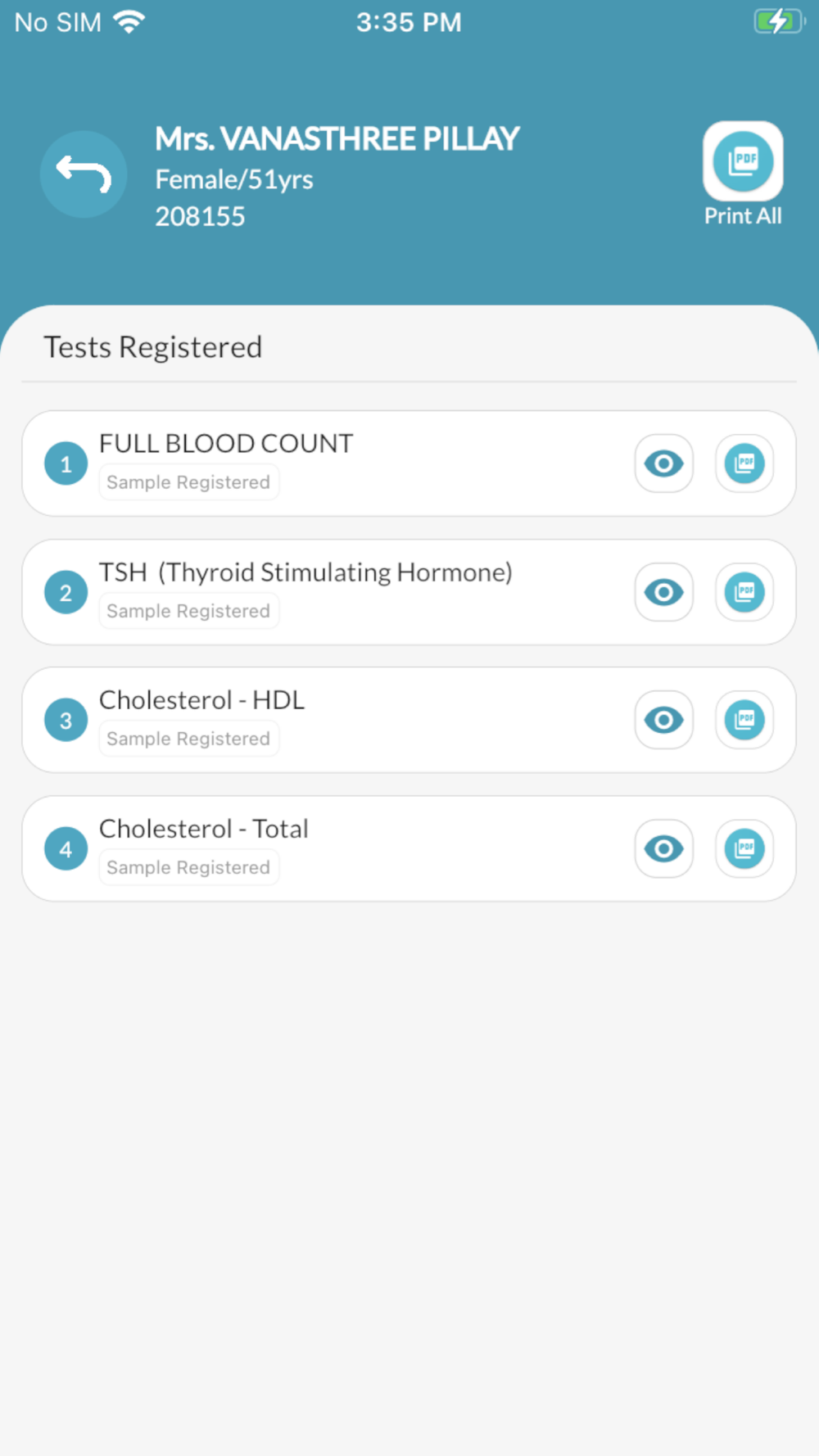View the FULL BLOOD COUNT report via eye icon
819x1456 pixels.
coord(663,463)
